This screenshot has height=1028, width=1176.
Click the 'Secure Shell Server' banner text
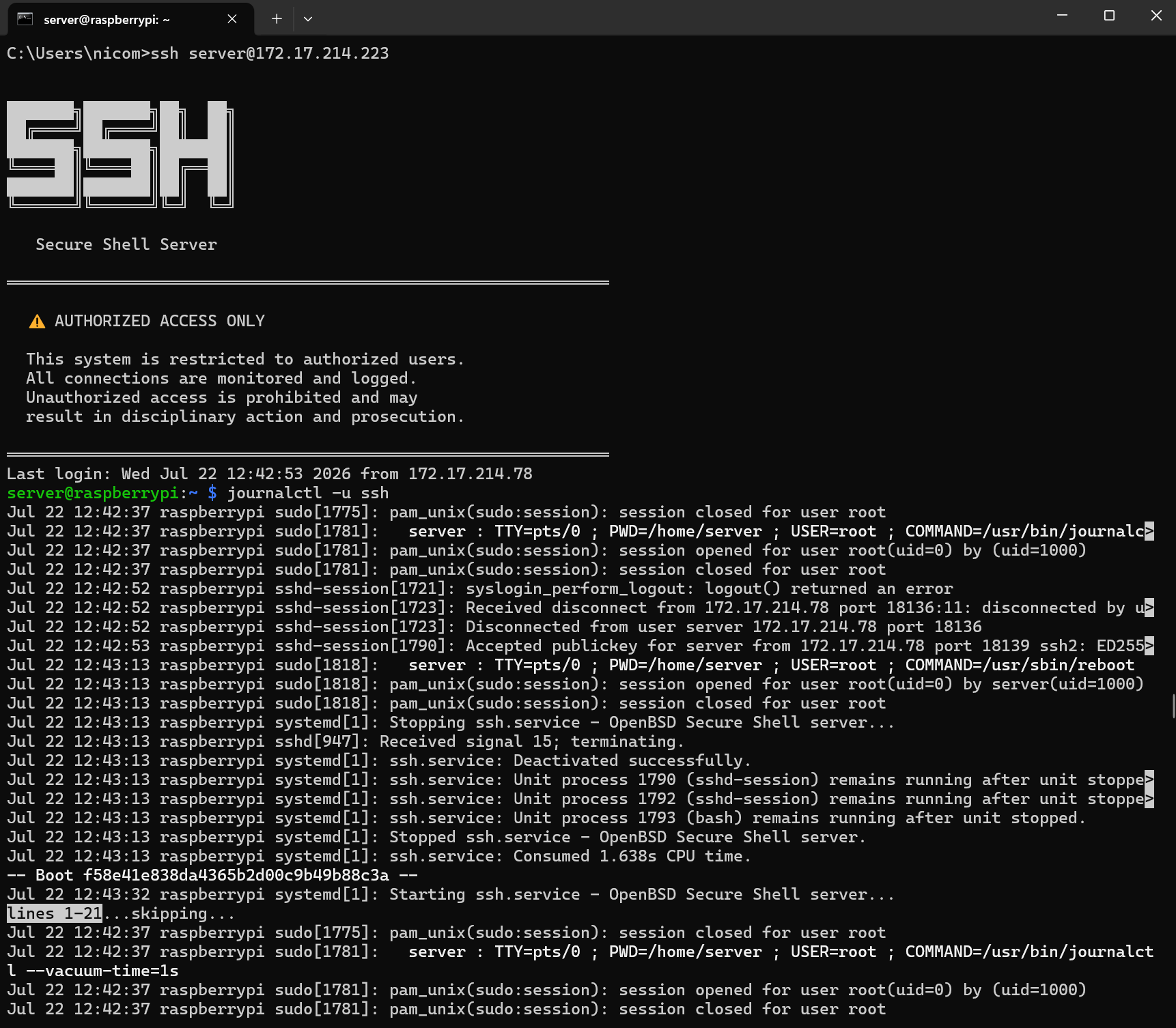click(126, 244)
